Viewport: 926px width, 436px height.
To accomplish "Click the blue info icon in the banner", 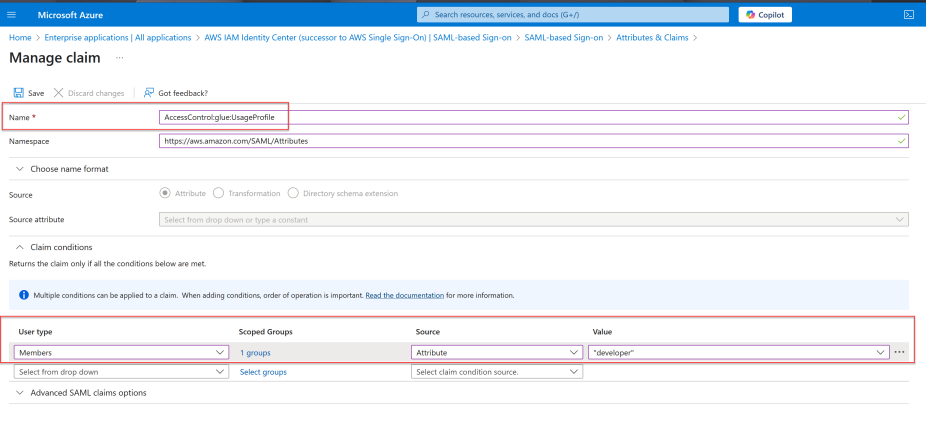I will (24, 295).
